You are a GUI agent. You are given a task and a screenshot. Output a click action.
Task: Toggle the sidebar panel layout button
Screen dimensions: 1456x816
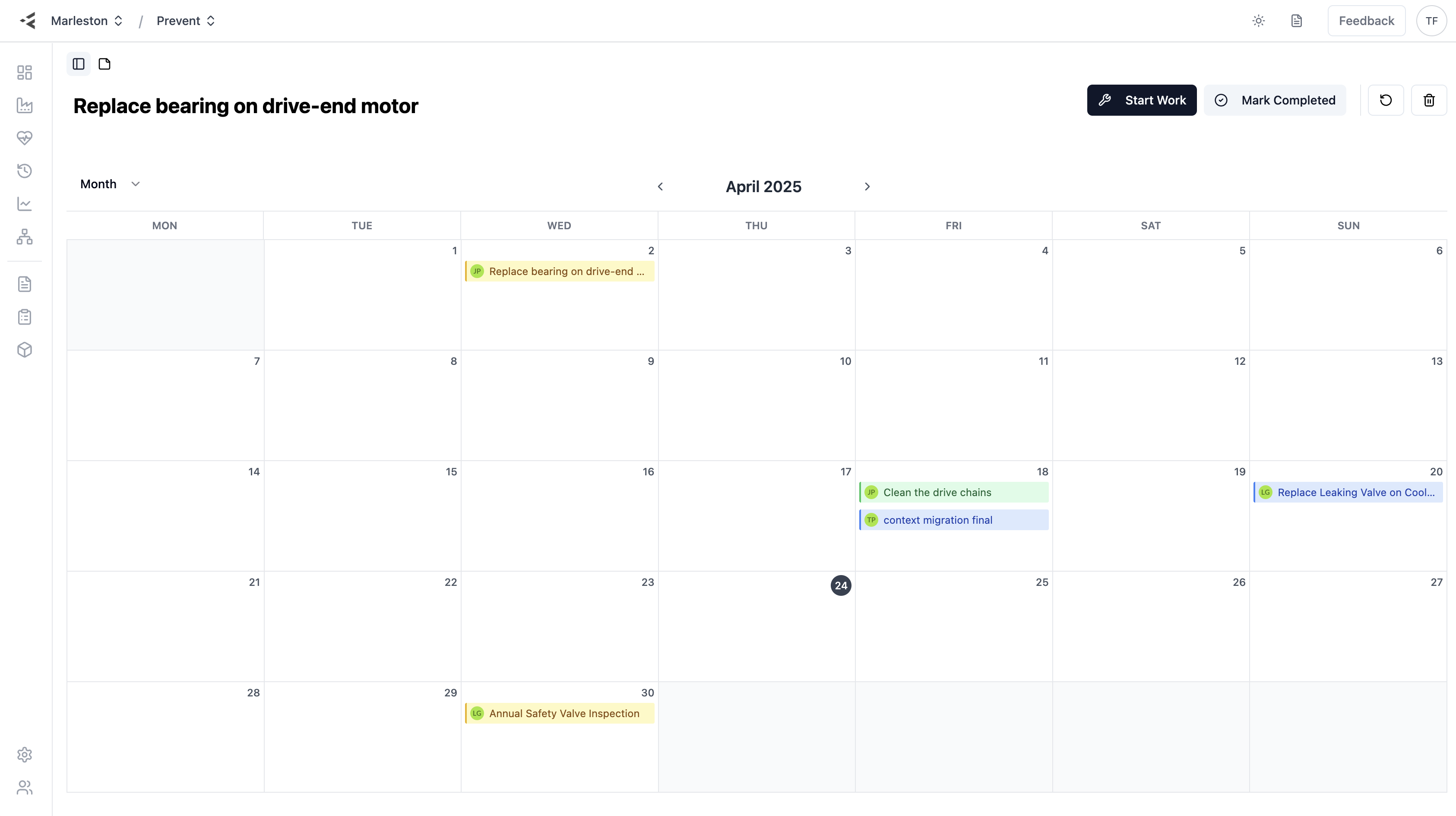click(x=79, y=64)
